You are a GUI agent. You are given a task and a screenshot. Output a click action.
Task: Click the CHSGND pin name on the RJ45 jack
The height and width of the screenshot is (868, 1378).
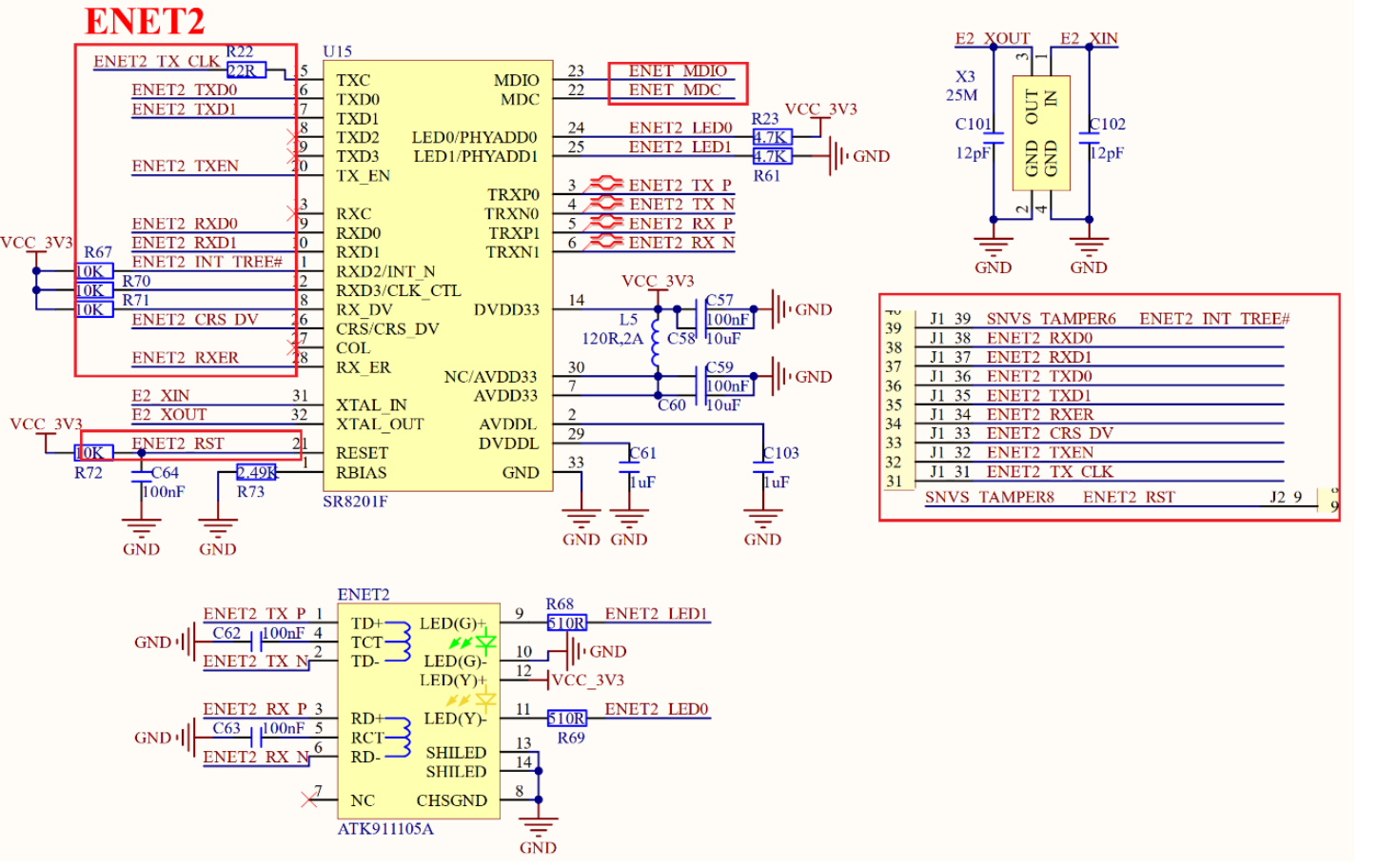coord(452,800)
